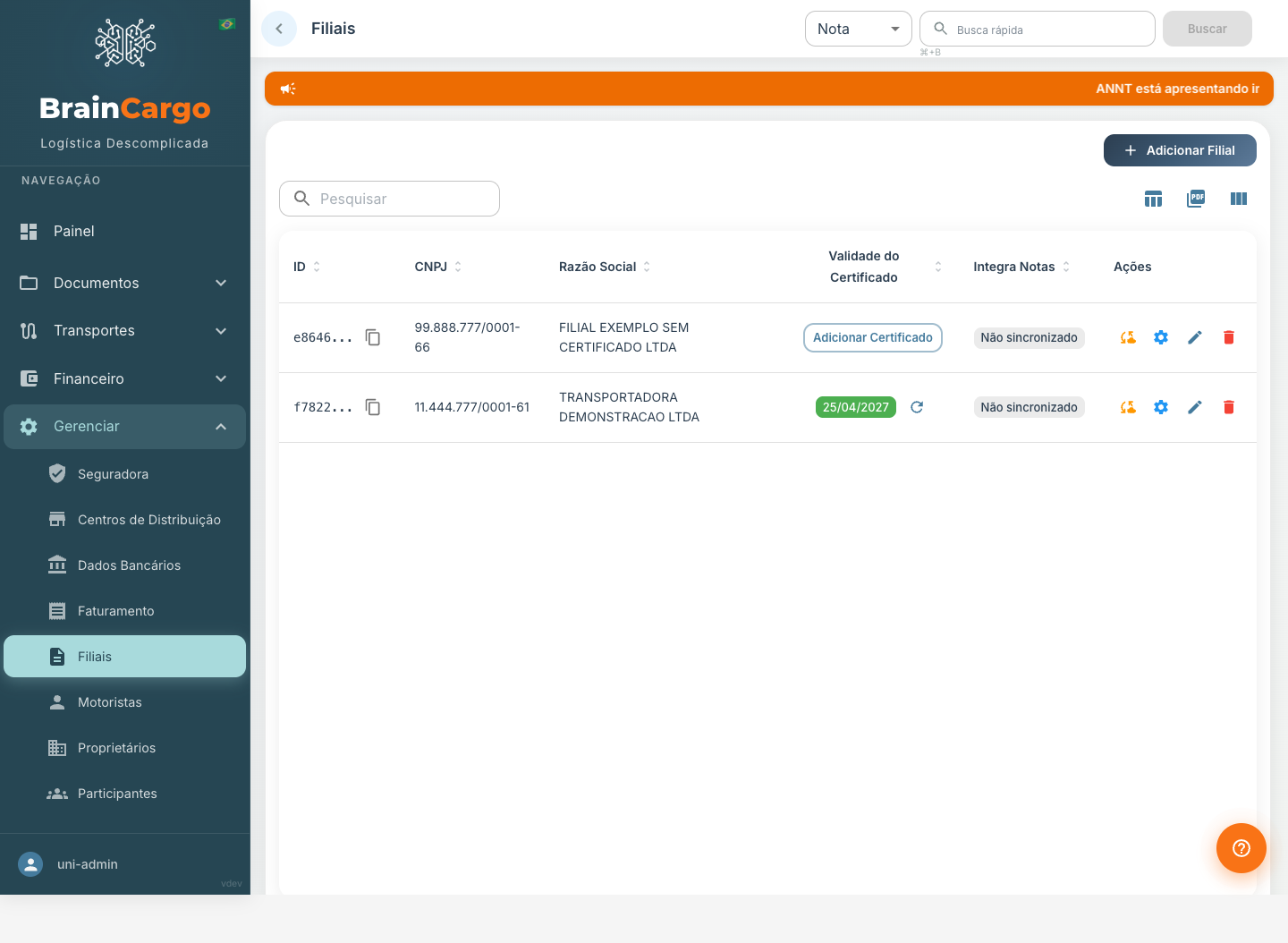Click the orange help button

1241,848
